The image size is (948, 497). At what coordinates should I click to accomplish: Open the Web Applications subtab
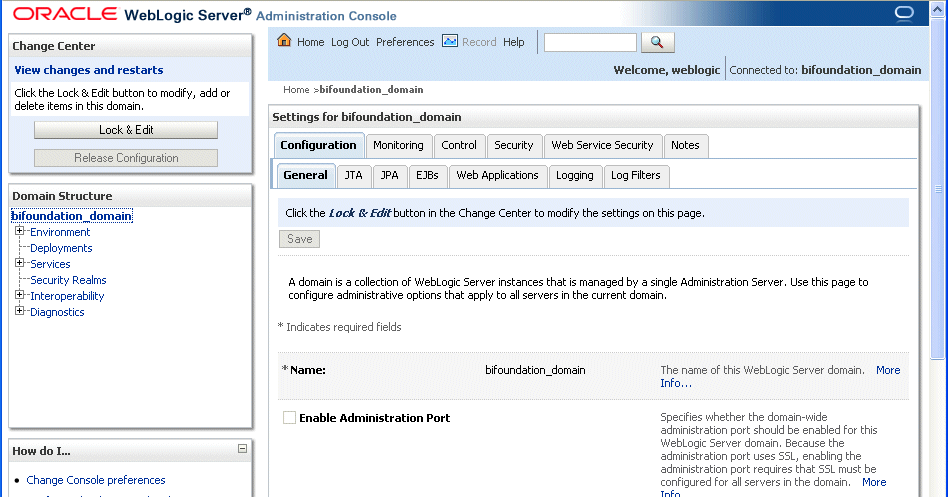[498, 176]
